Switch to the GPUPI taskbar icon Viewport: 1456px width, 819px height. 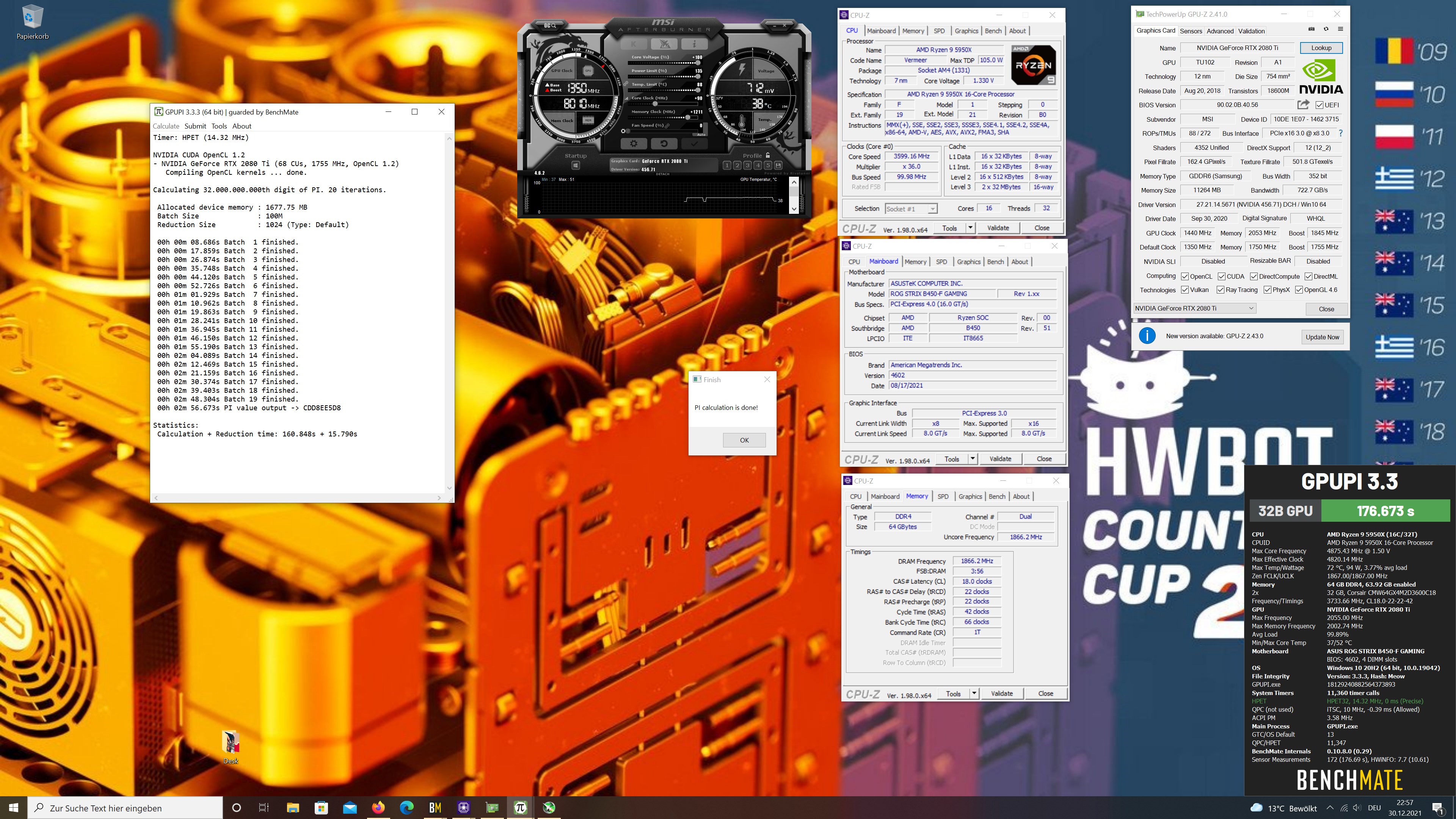pyautogui.click(x=521, y=808)
